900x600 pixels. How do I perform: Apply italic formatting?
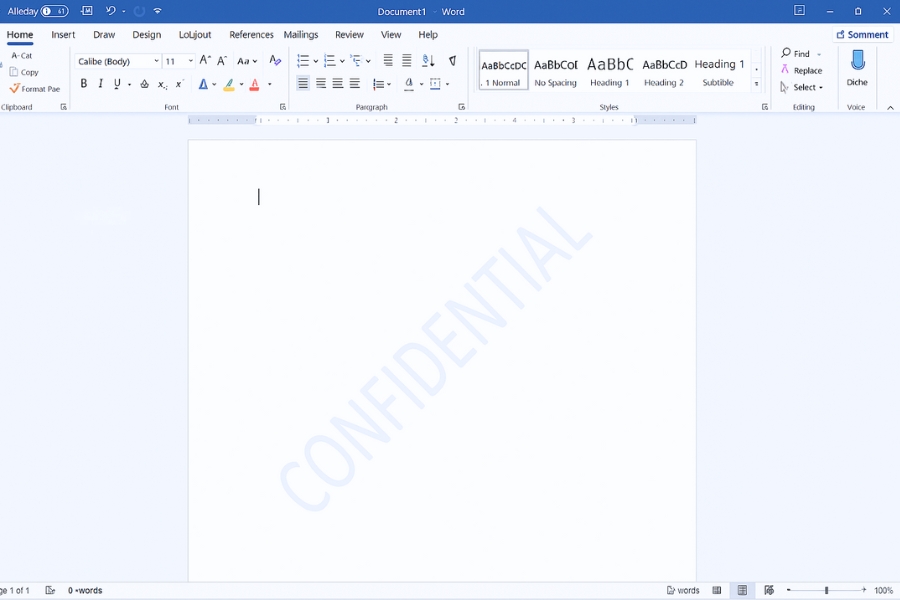point(99,83)
